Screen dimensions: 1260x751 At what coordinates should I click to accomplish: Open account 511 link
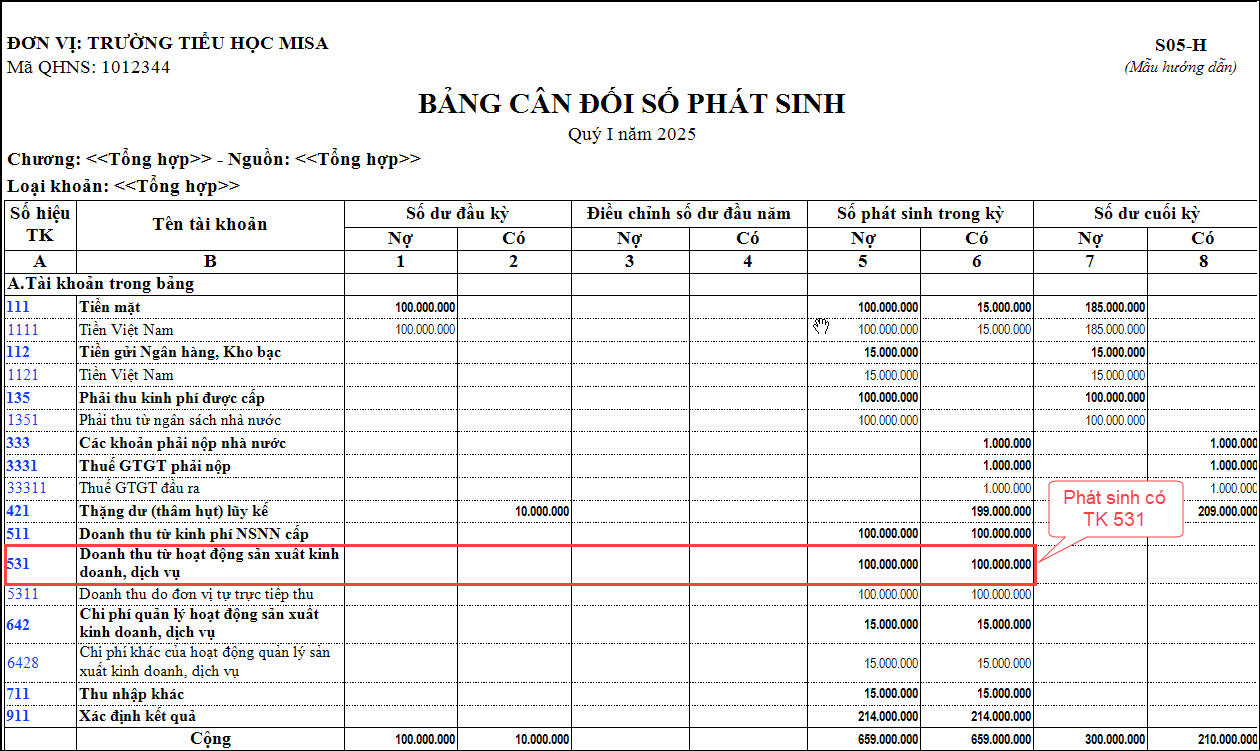[19, 534]
